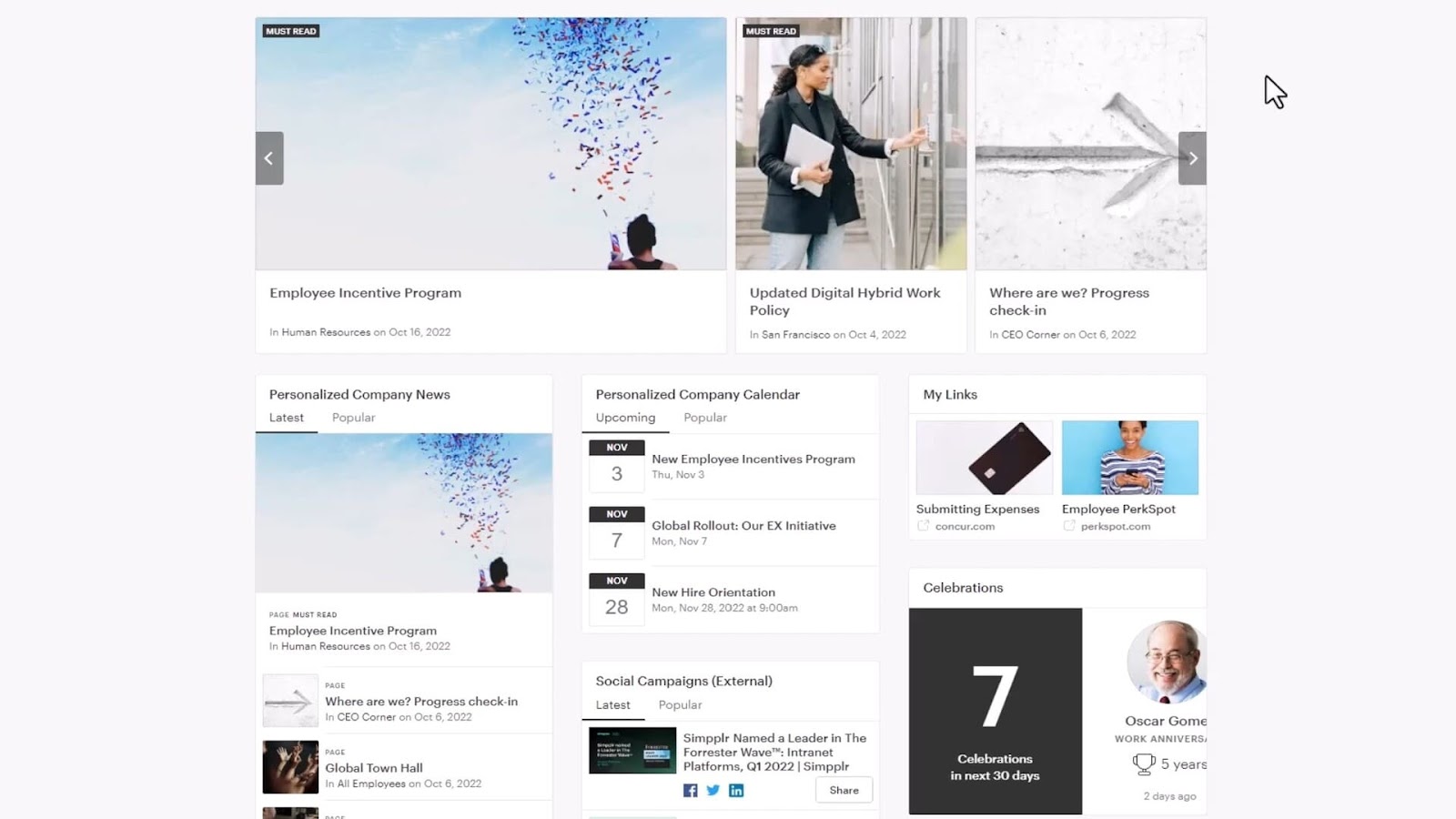This screenshot has height=819, width=1456.
Task: Open the Updated Digital Hybrid Work Policy article
Action: (844, 301)
